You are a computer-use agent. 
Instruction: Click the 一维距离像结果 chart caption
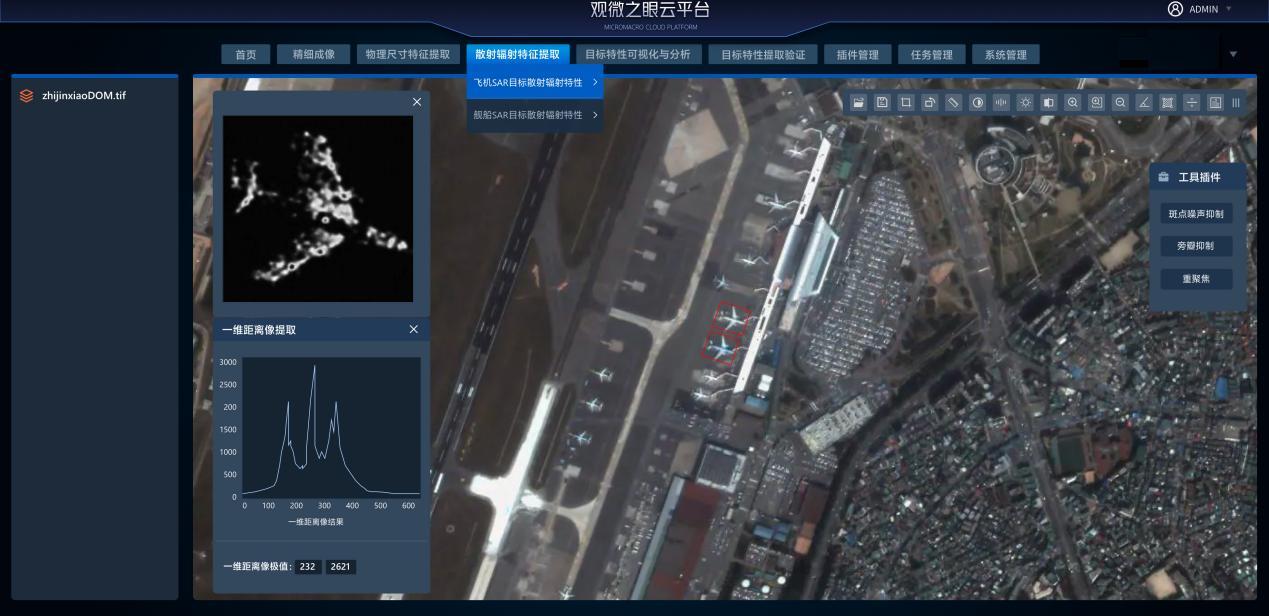point(316,522)
